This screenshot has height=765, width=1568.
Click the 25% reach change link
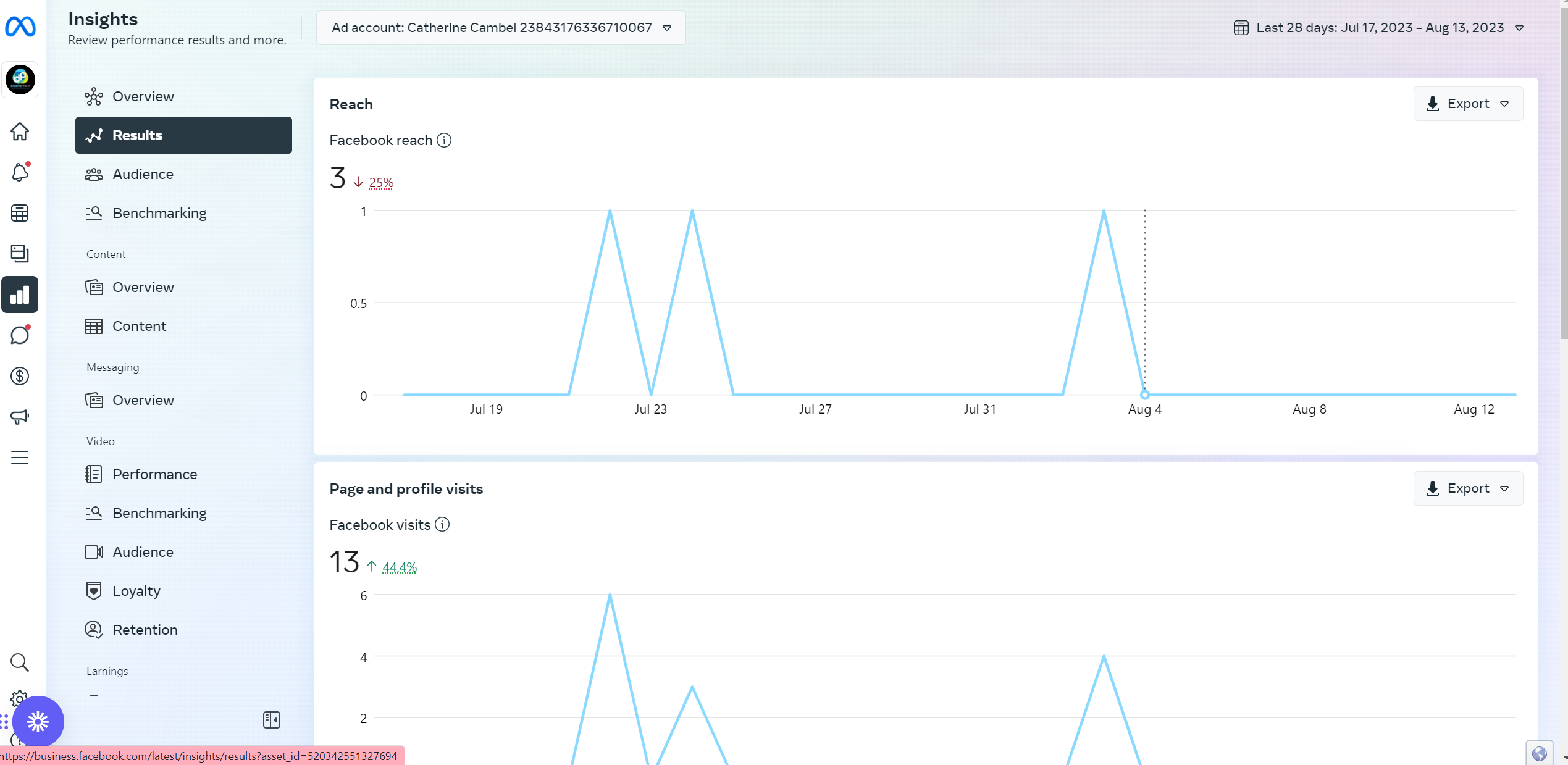381,183
